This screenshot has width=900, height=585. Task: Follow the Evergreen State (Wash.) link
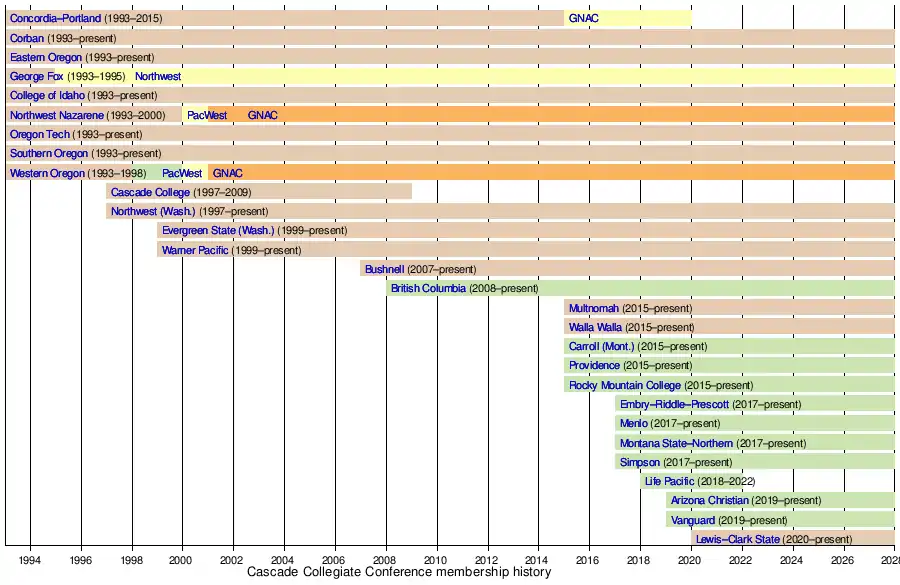(x=218, y=231)
